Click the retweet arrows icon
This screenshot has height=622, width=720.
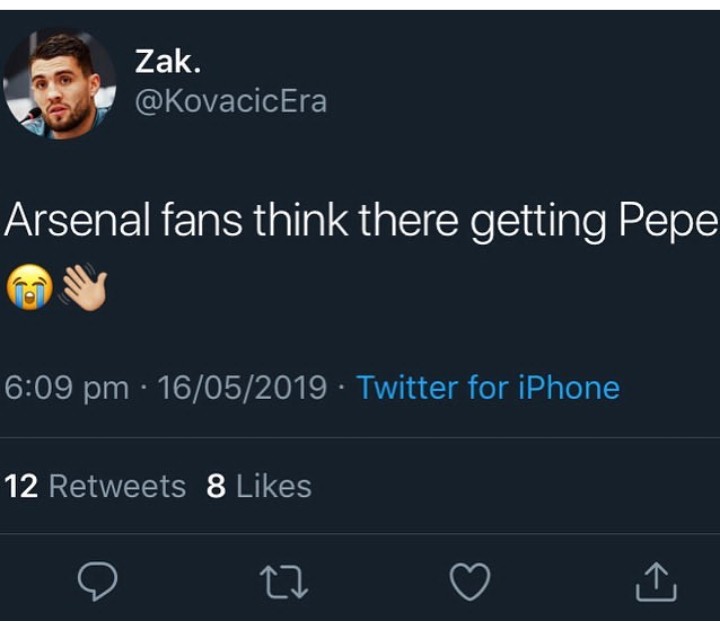tap(284, 582)
